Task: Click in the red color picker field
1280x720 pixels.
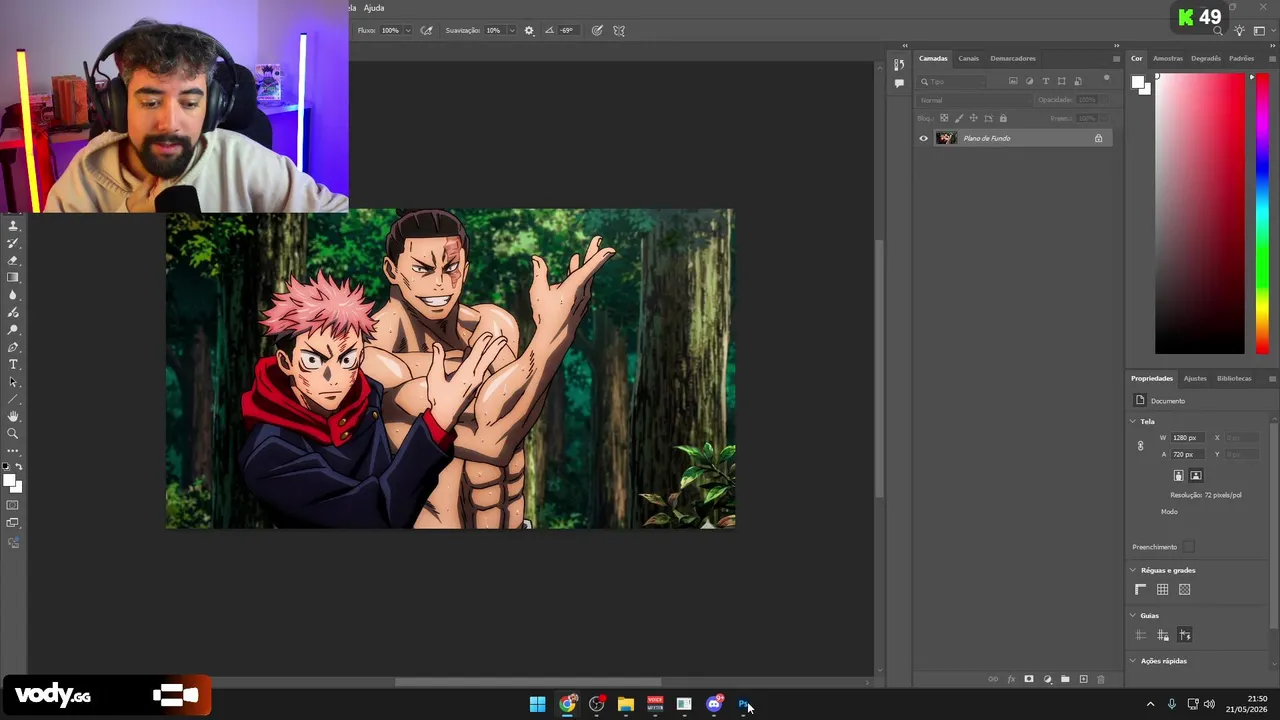Action: coord(1200,213)
